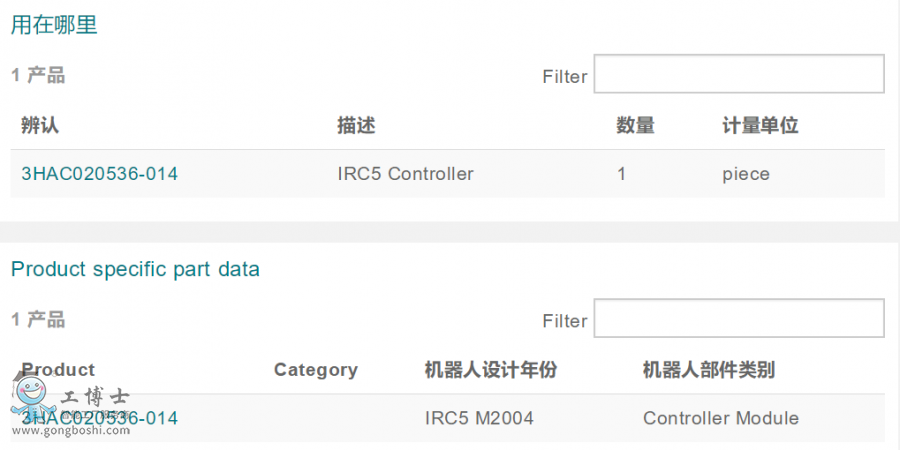Screen dimensions: 900x450
Task: Sort by 机器人部件类别 column header
Action: (x=708, y=370)
